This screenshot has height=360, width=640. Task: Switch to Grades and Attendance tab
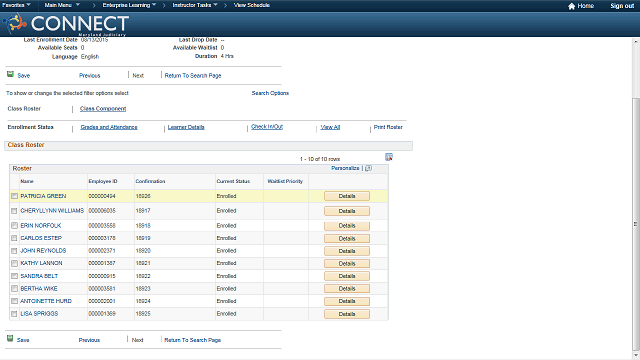point(109,127)
